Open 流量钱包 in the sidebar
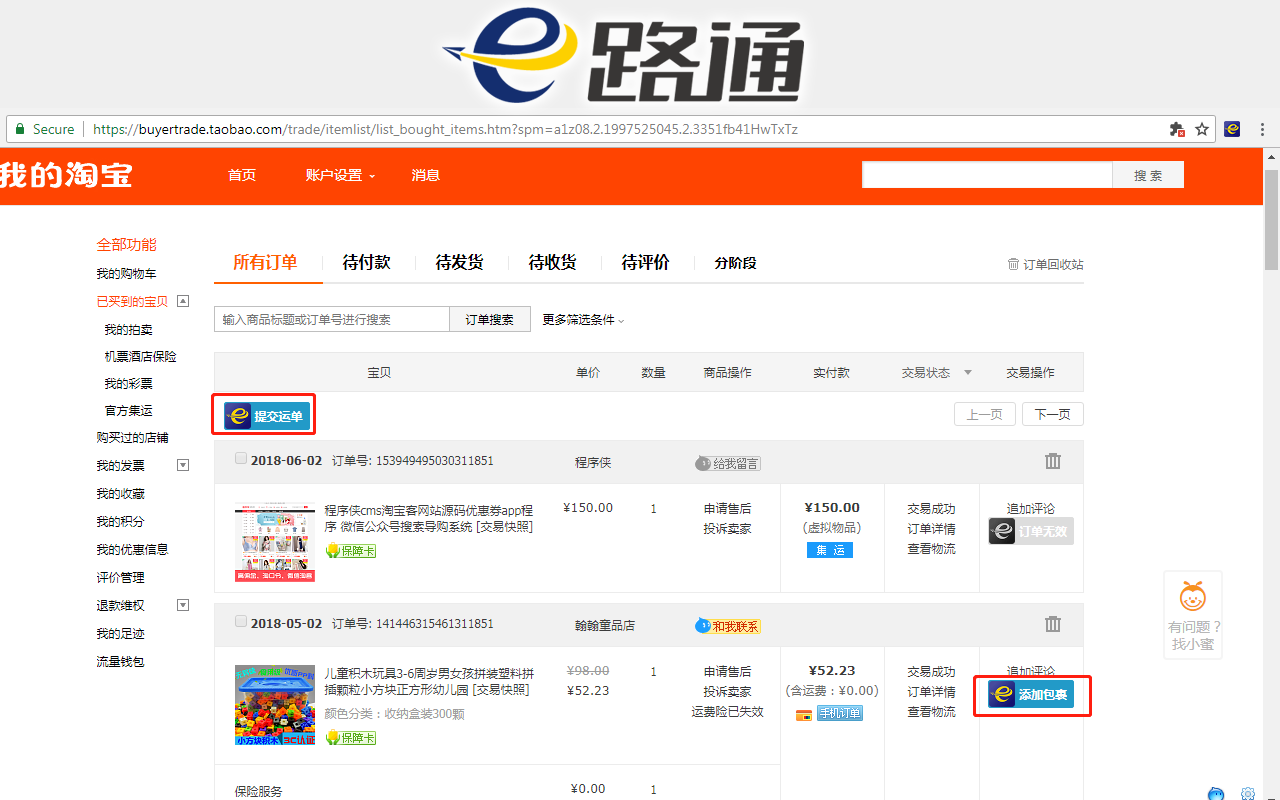The image size is (1280, 800). (120, 661)
